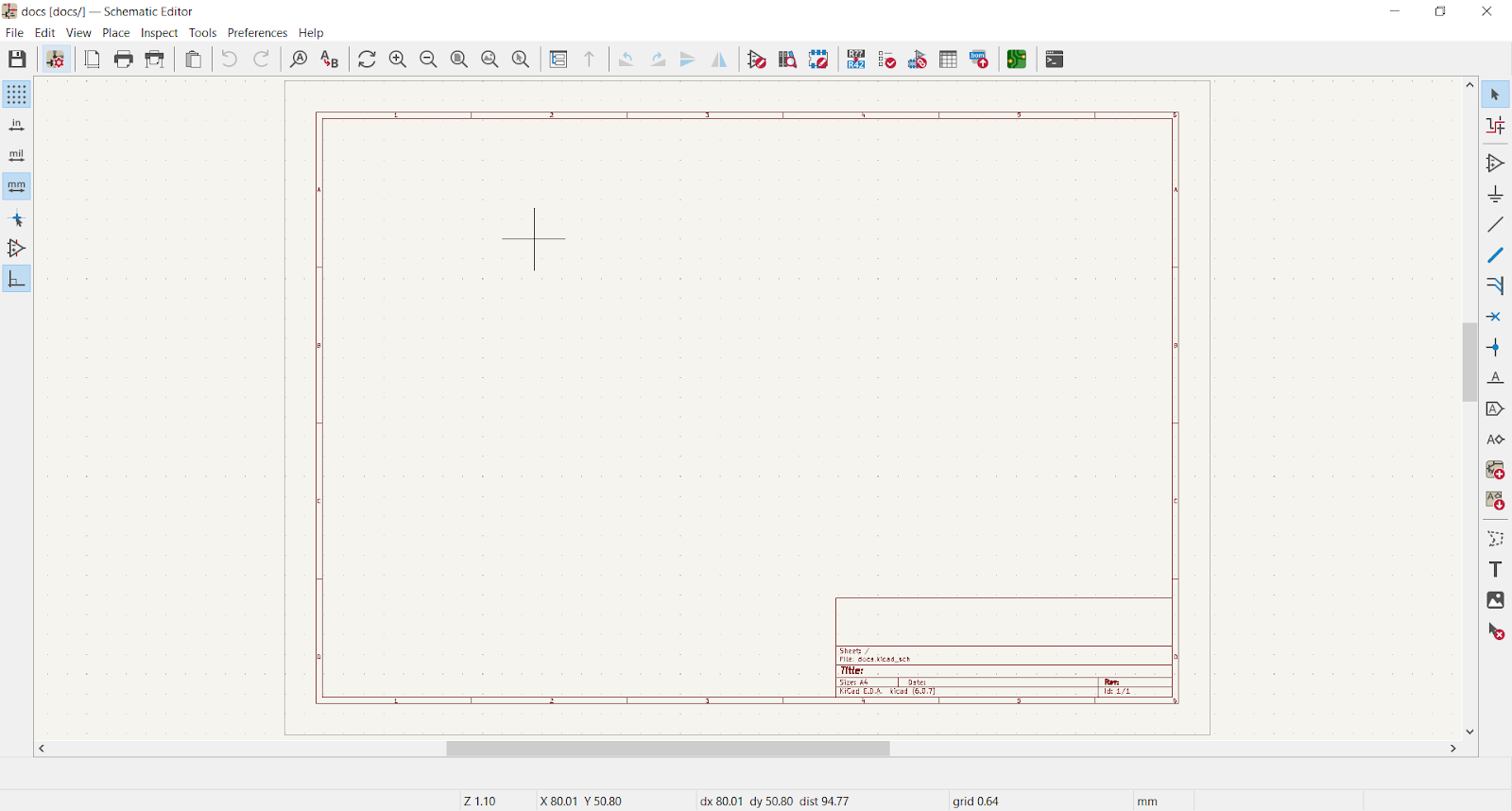Select the No Connect flag tool
The width and height of the screenshot is (1512, 811).
1495,317
